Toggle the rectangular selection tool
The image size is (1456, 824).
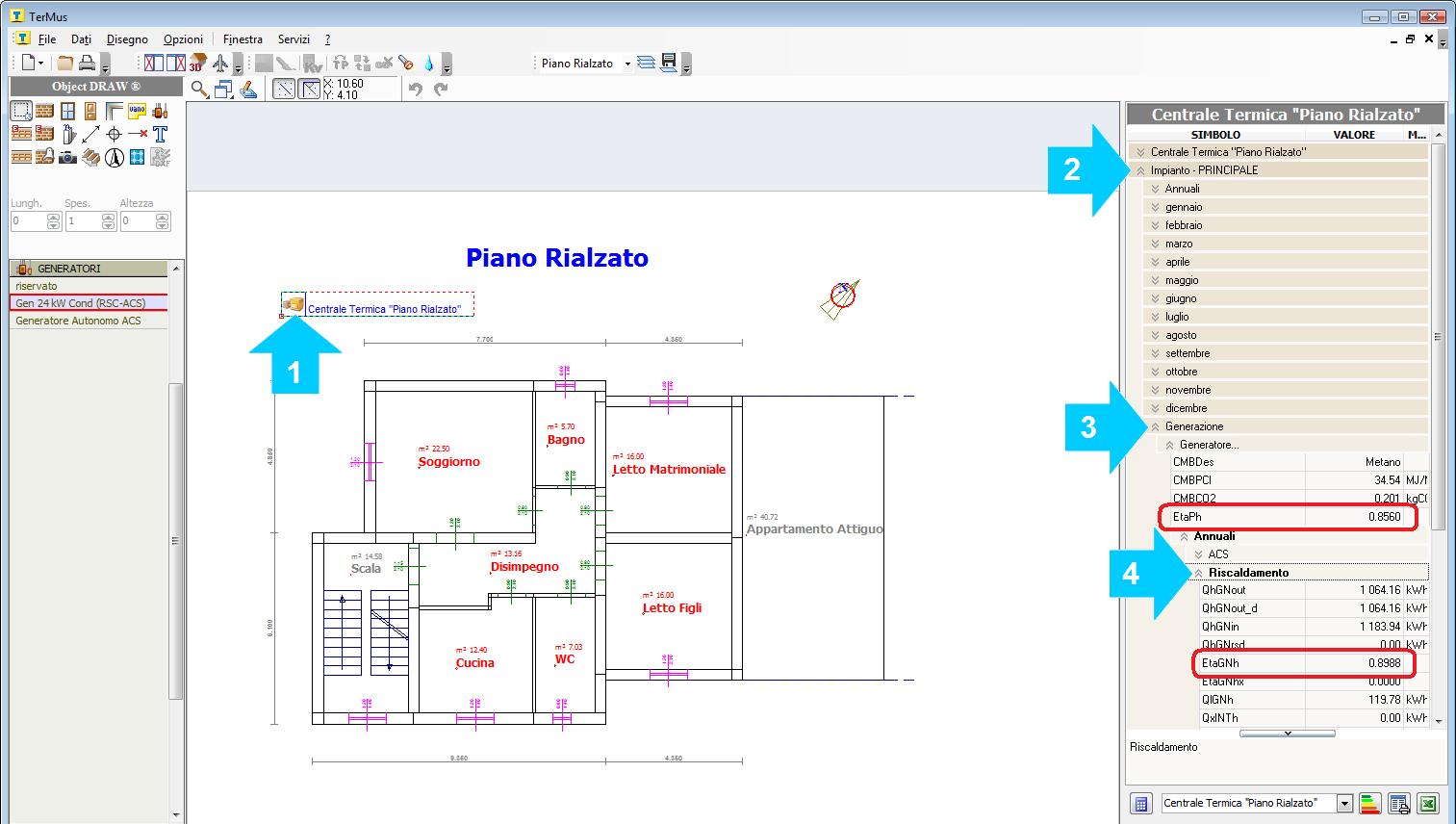21,111
